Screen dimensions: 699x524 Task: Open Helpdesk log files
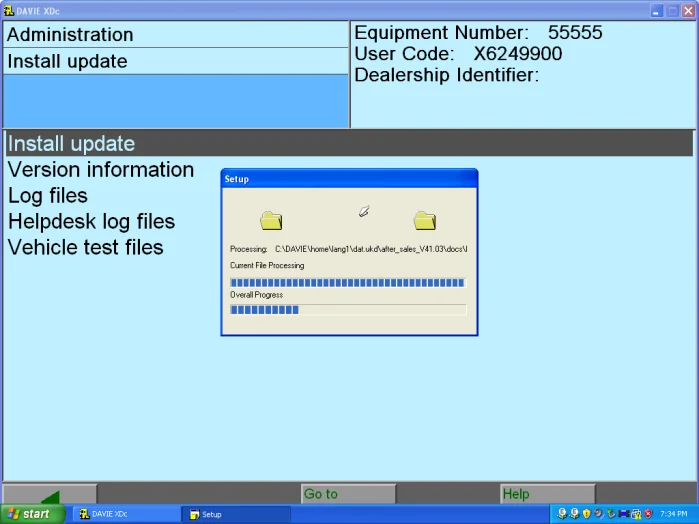91,221
